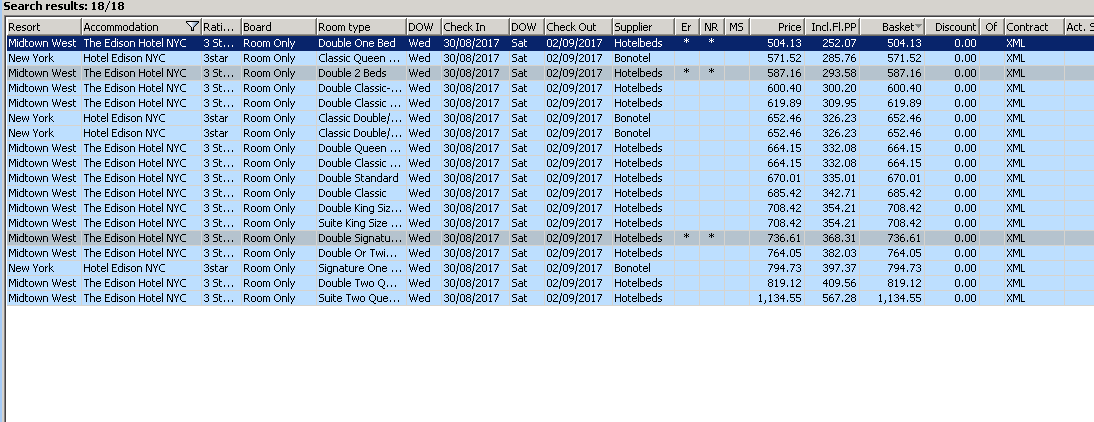The image size is (1094, 422).
Task: Select the Suite Two Que... room cell
Action: pos(361,298)
